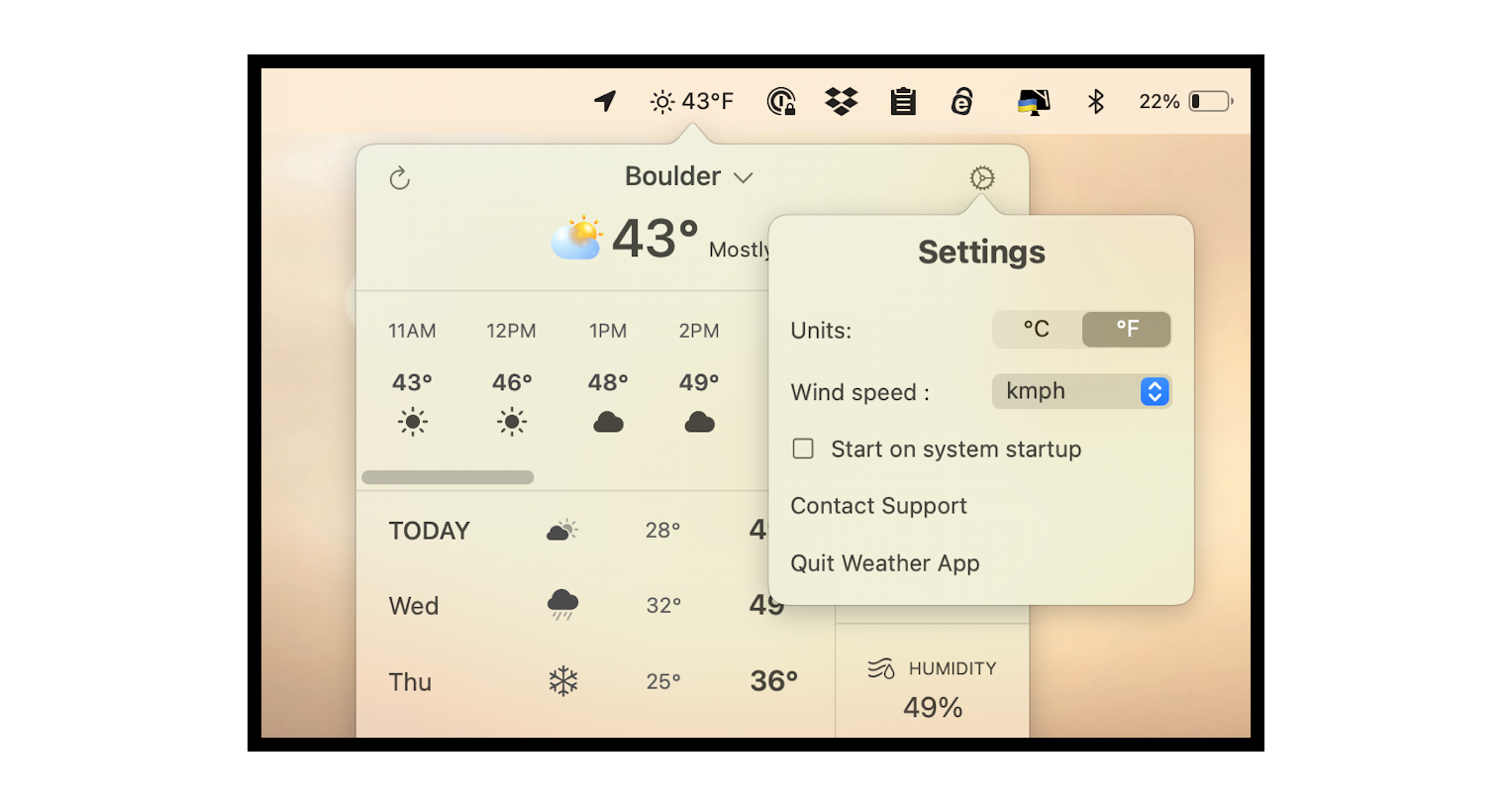Open the Dropbox icon in the menu bar
Screen dimensions: 1512x806
840,100
